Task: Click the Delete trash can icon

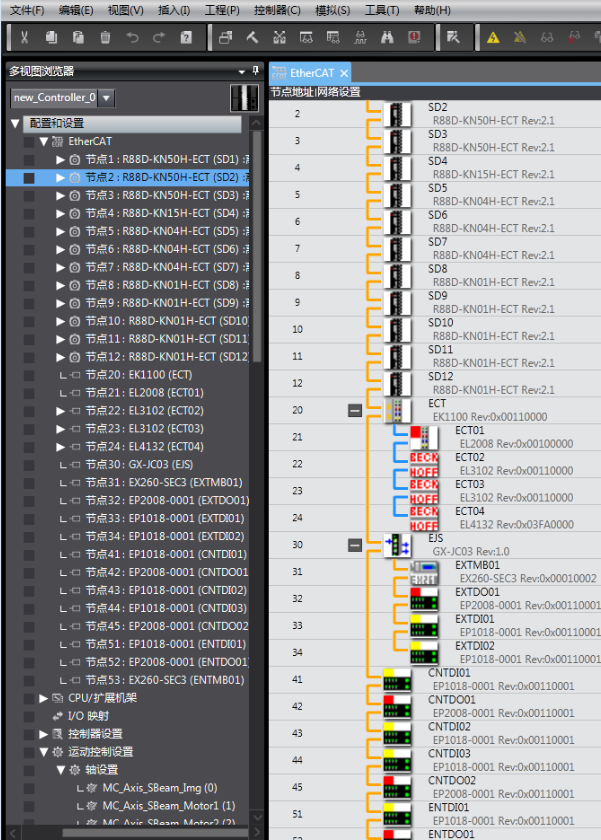Action: [105, 38]
